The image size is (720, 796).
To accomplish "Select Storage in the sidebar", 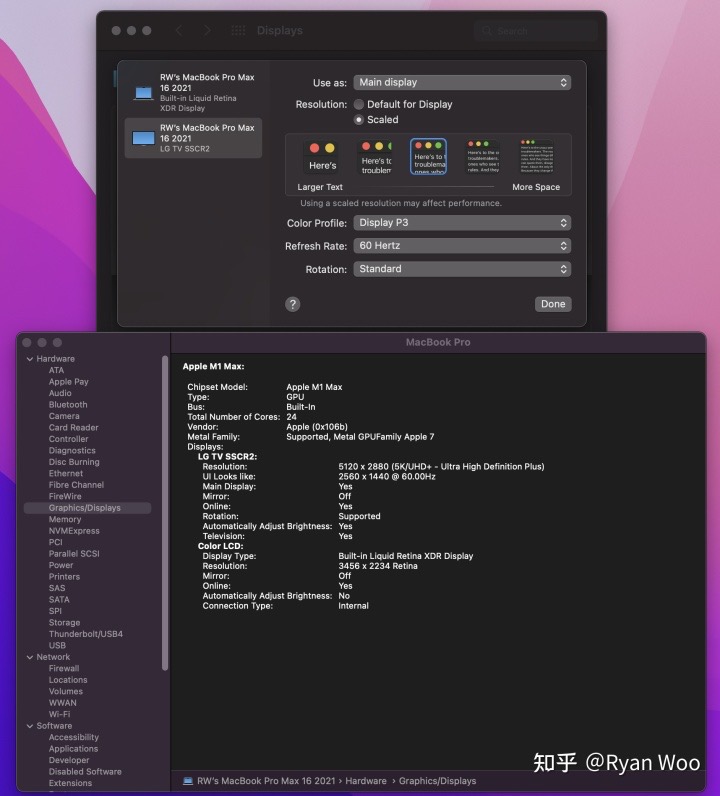I will tap(64, 622).
